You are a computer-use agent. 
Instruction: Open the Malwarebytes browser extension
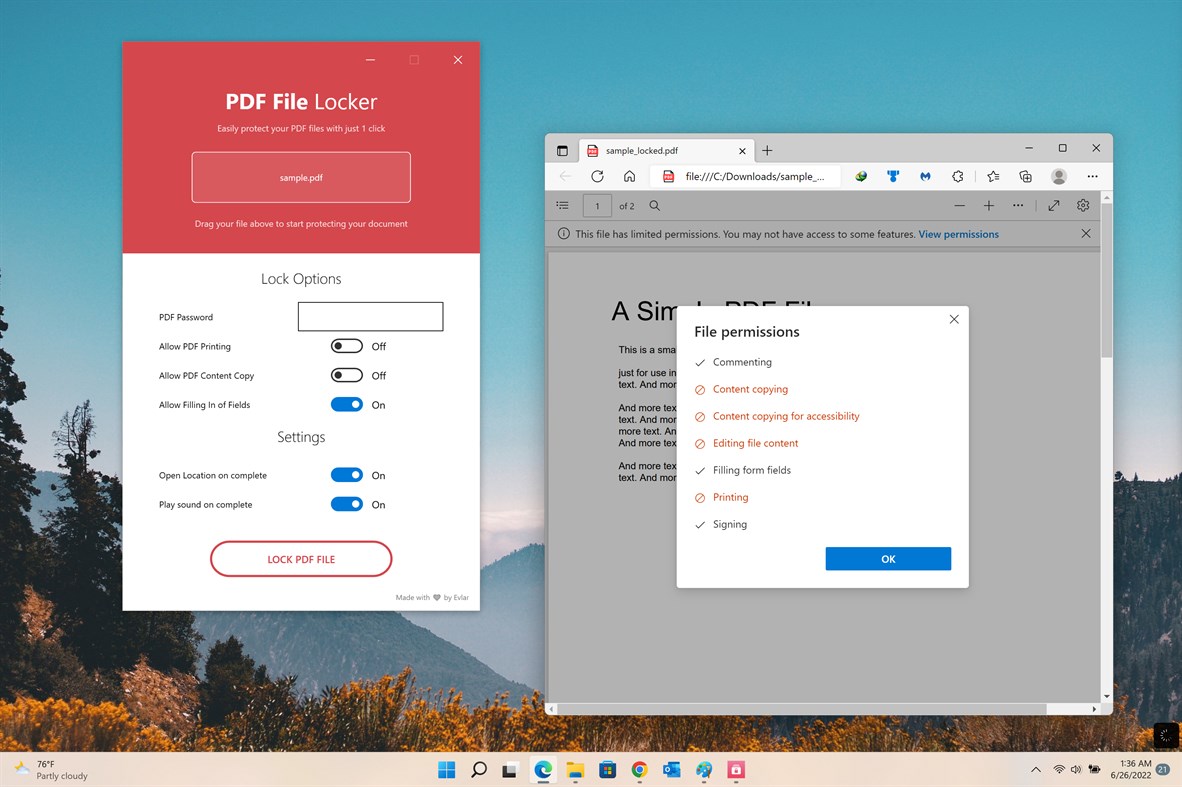pyautogui.click(x=925, y=176)
